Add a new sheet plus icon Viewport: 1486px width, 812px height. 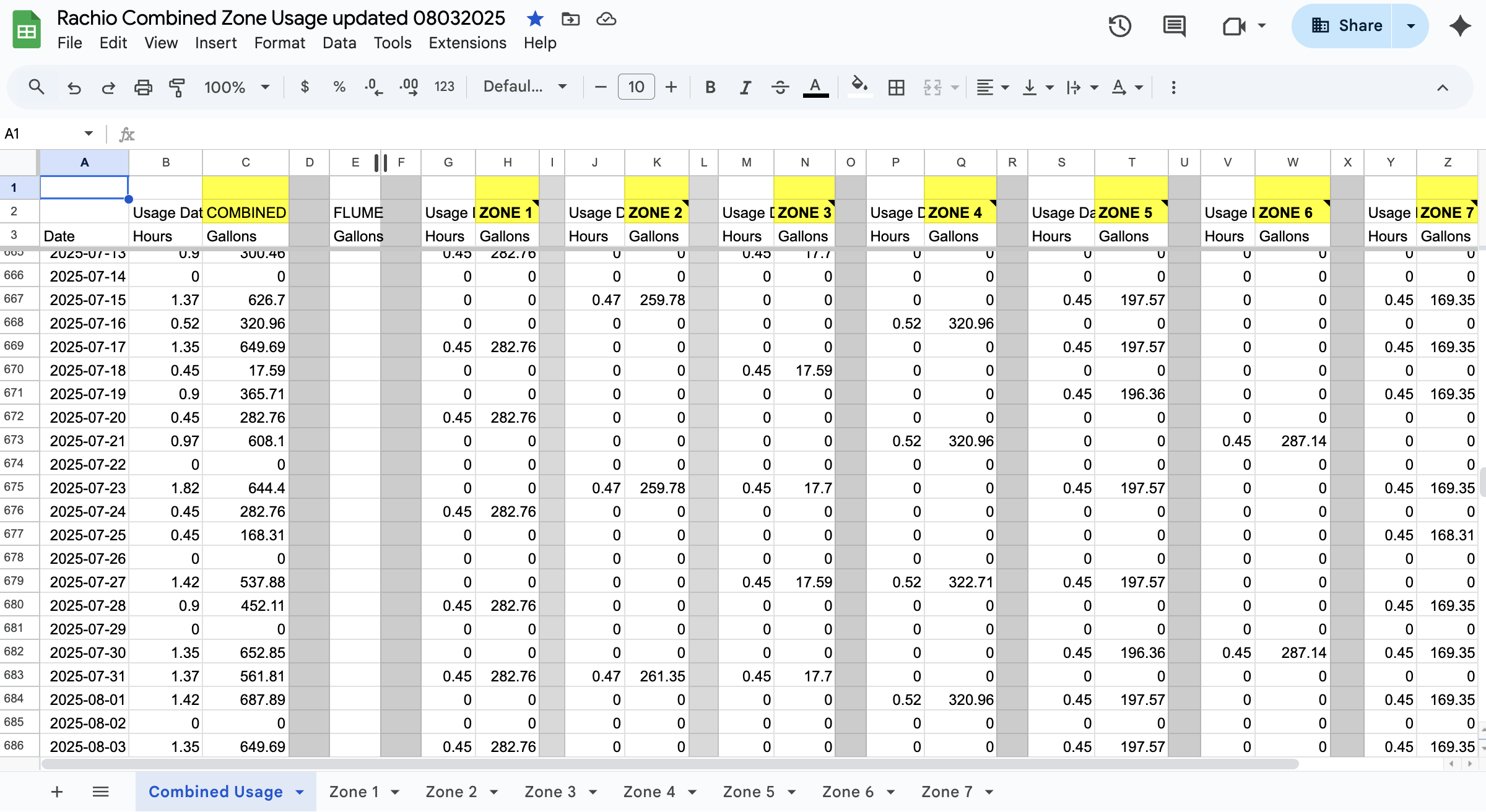click(57, 792)
